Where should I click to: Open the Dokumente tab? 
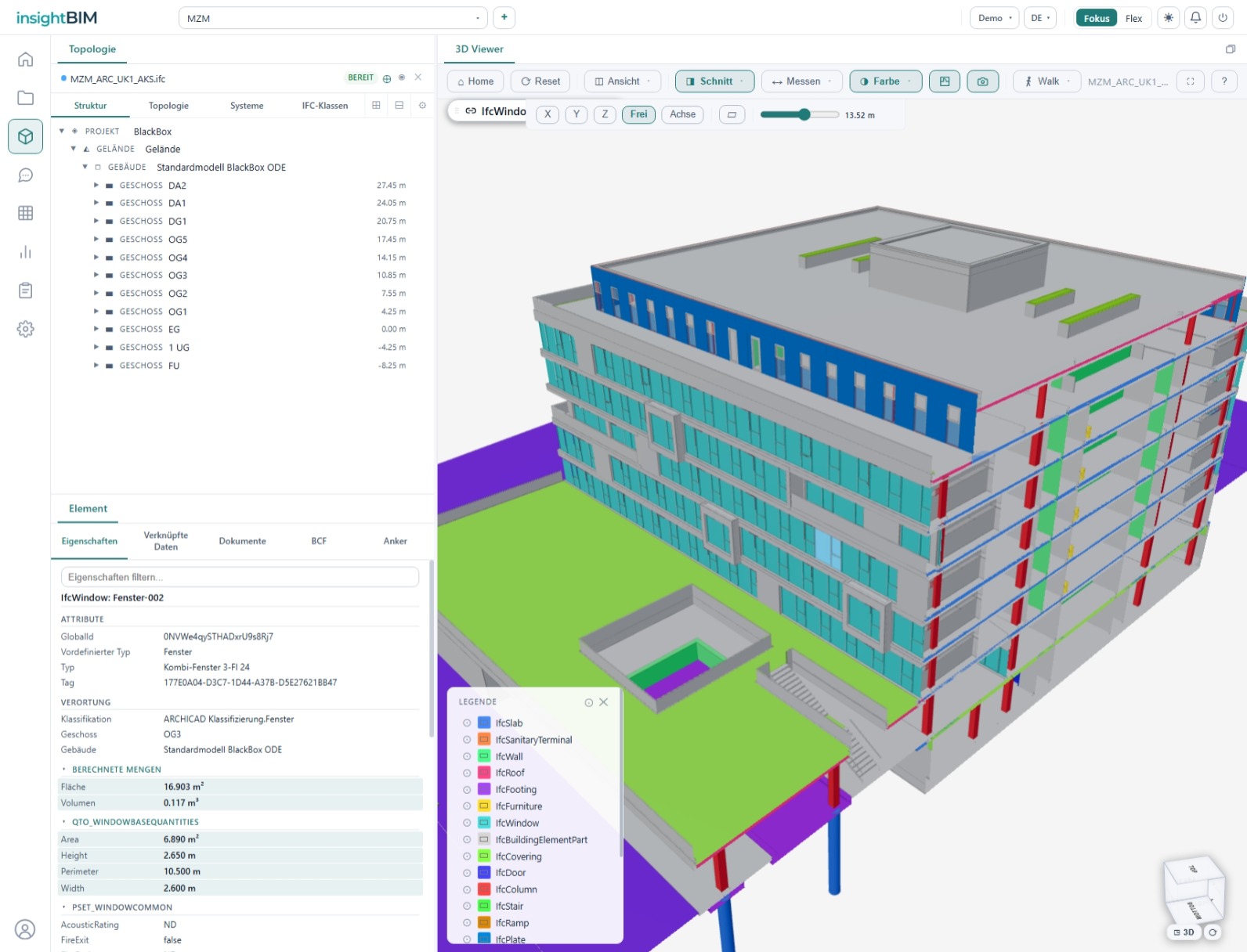[x=242, y=541]
